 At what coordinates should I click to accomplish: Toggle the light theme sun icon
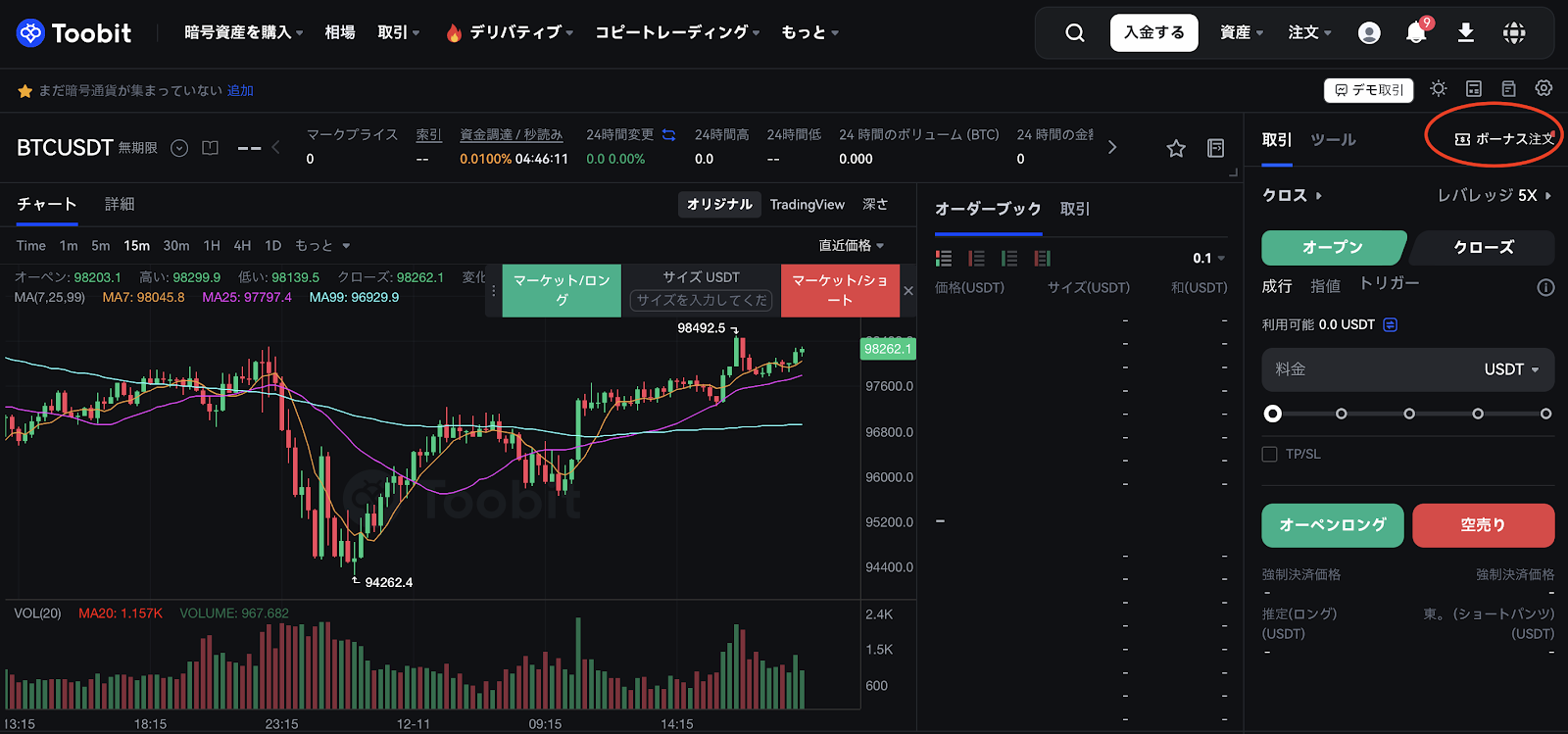[x=1439, y=89]
